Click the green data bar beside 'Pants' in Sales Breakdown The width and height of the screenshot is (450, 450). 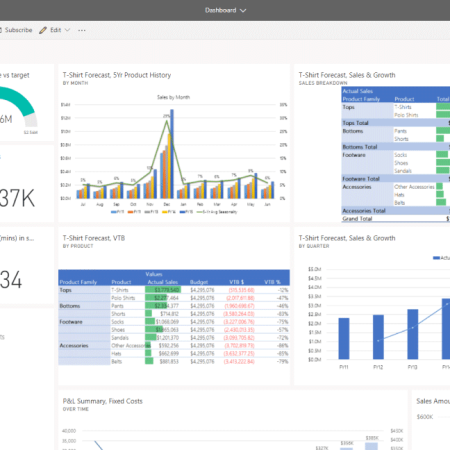(443, 131)
